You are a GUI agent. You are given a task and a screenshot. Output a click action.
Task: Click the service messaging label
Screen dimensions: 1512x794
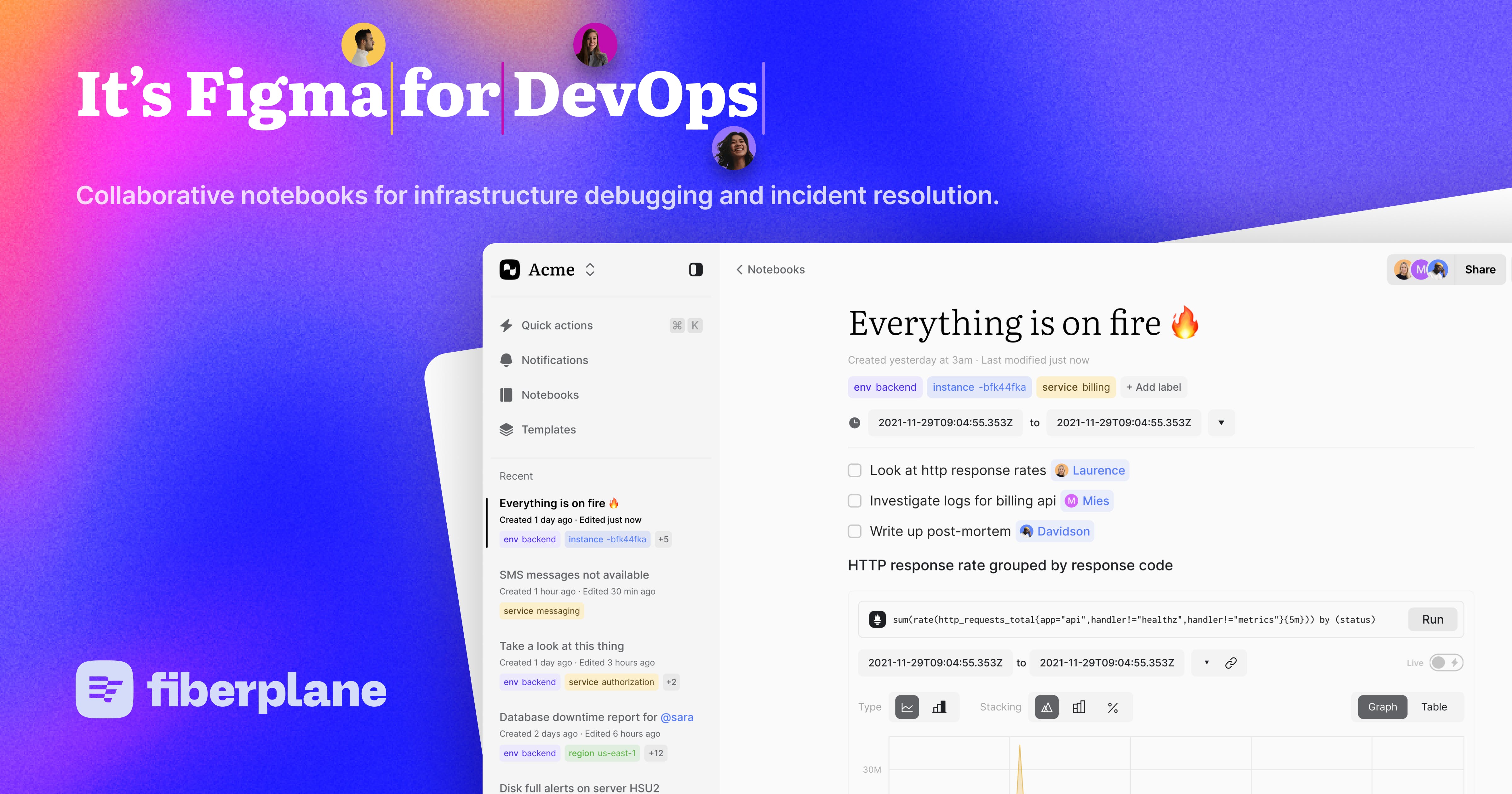click(542, 611)
